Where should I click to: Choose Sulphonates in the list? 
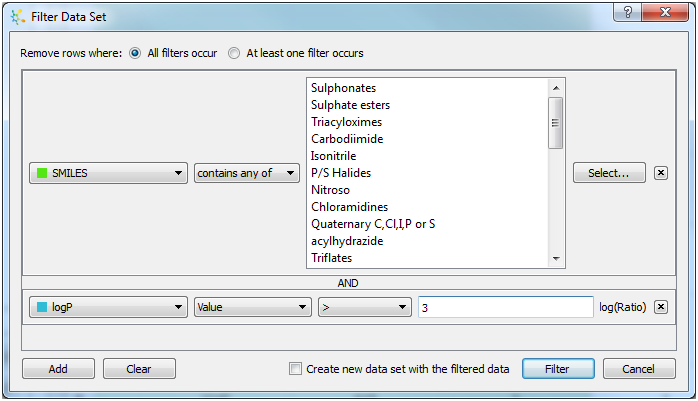[x=343, y=88]
